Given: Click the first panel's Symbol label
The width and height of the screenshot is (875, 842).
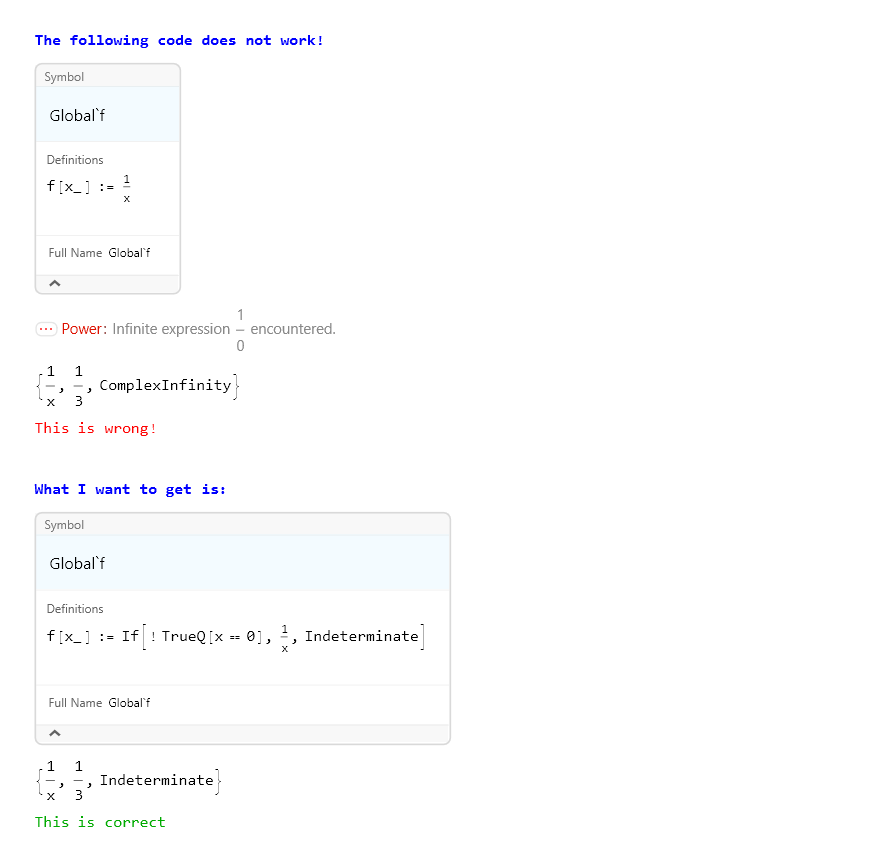Looking at the screenshot, I should coord(64,77).
